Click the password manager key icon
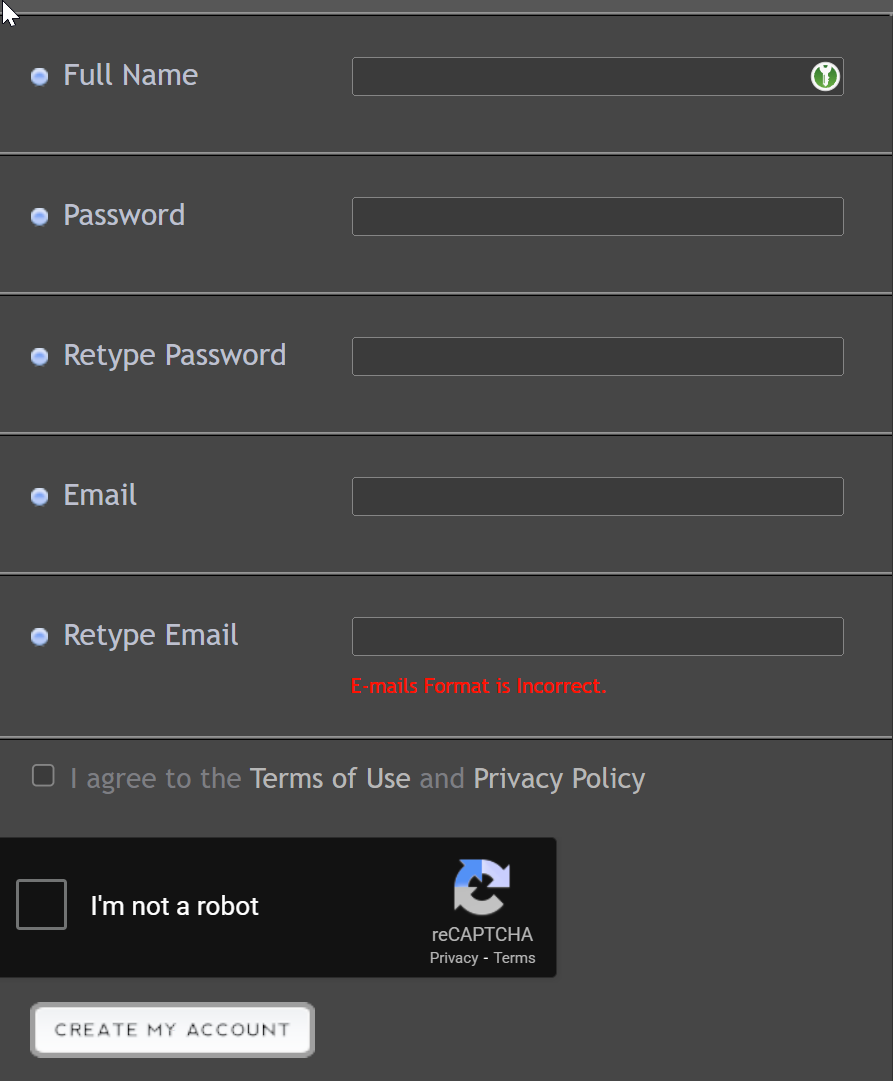 [x=825, y=76]
